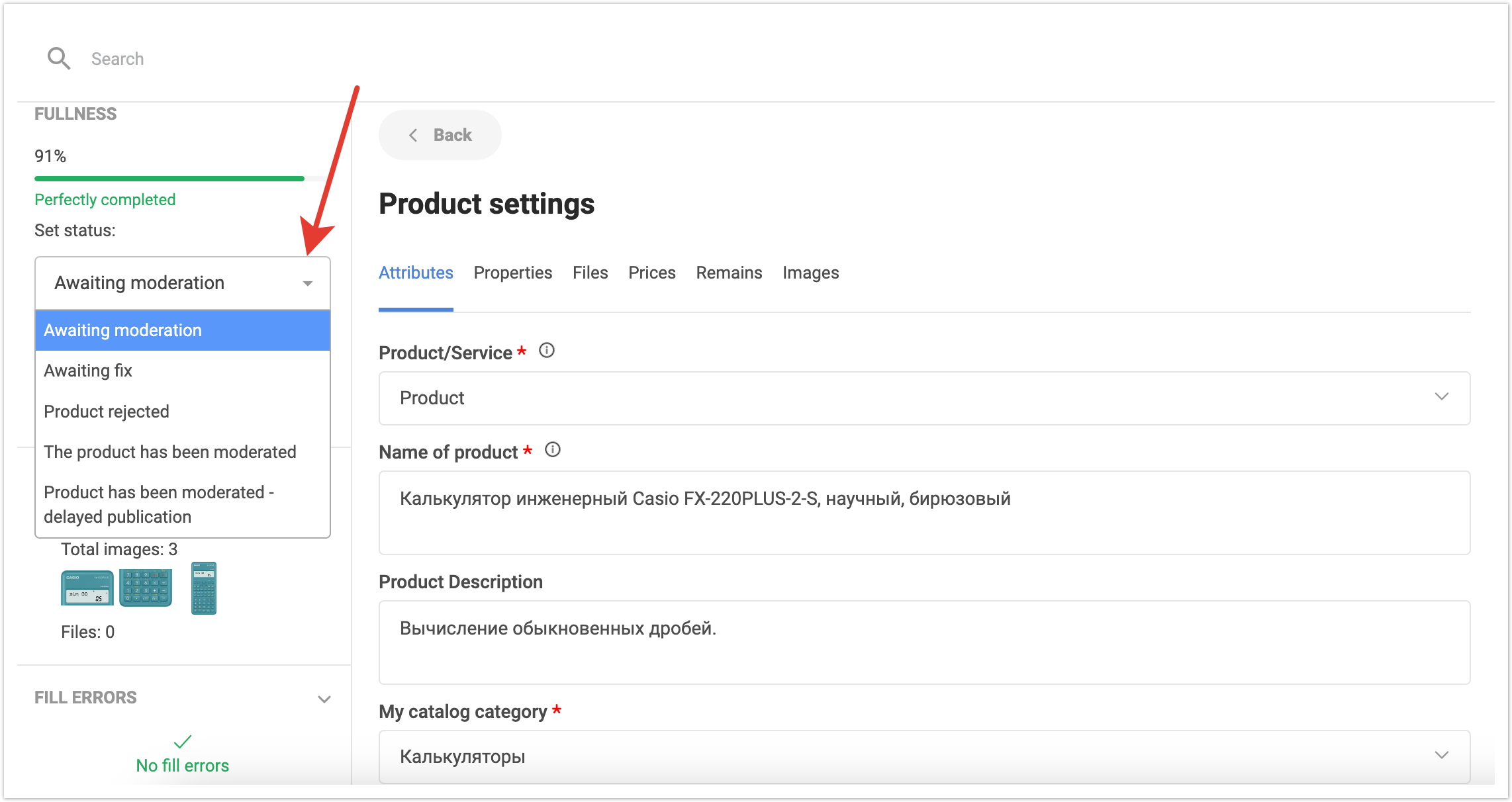Switch to the Images tab
The width and height of the screenshot is (1512, 802).
coord(810,273)
